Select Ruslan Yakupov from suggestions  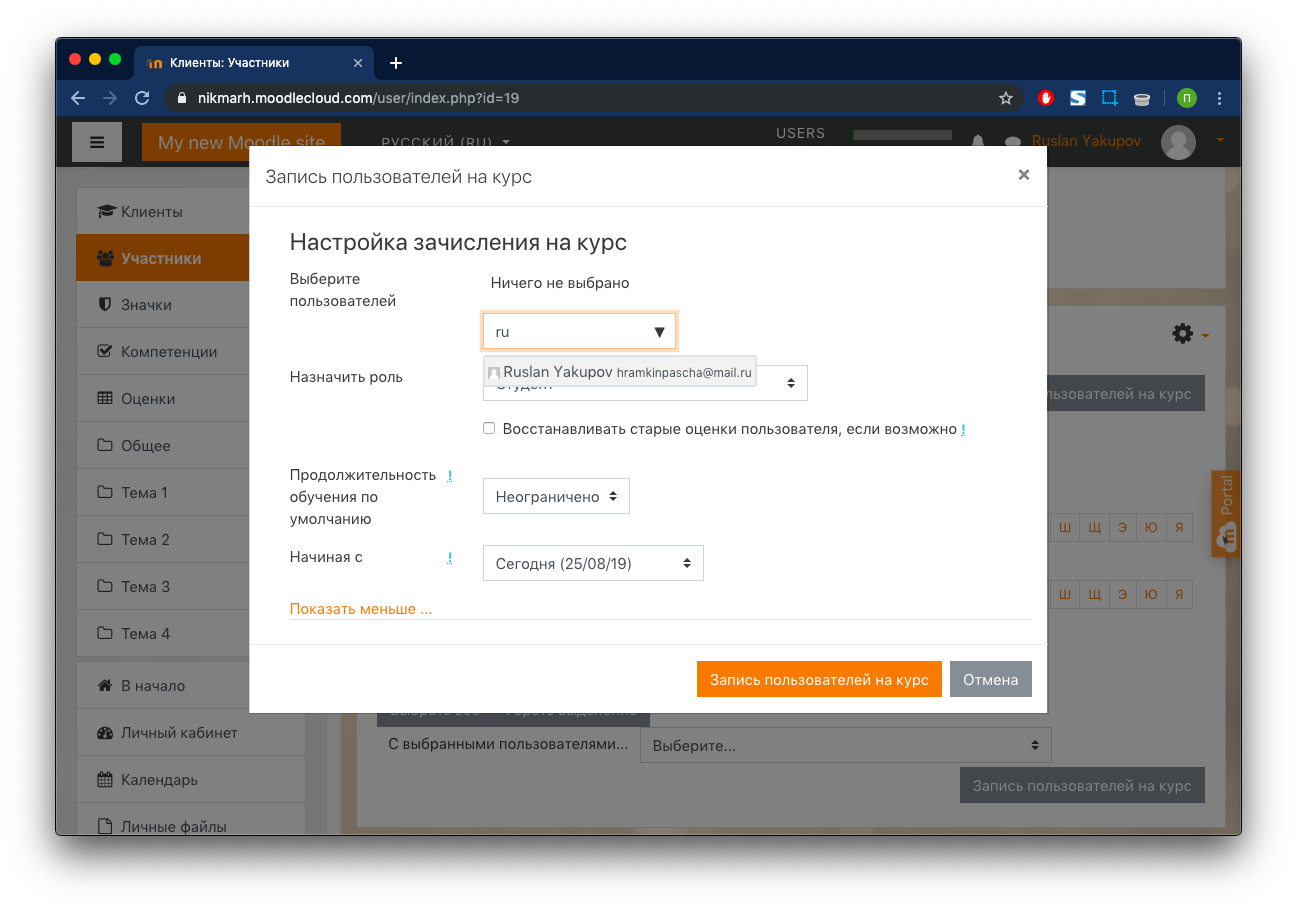click(619, 372)
